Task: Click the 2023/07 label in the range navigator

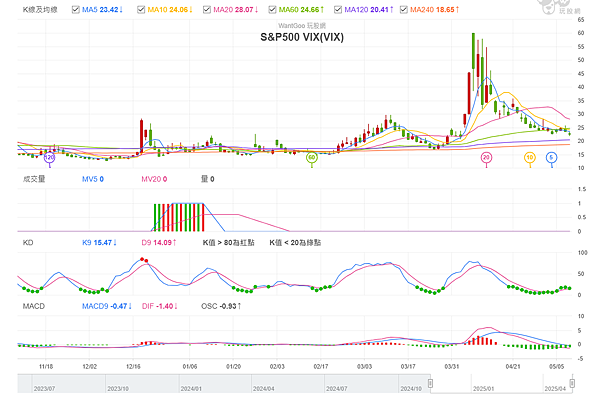Action: [x=44, y=388]
